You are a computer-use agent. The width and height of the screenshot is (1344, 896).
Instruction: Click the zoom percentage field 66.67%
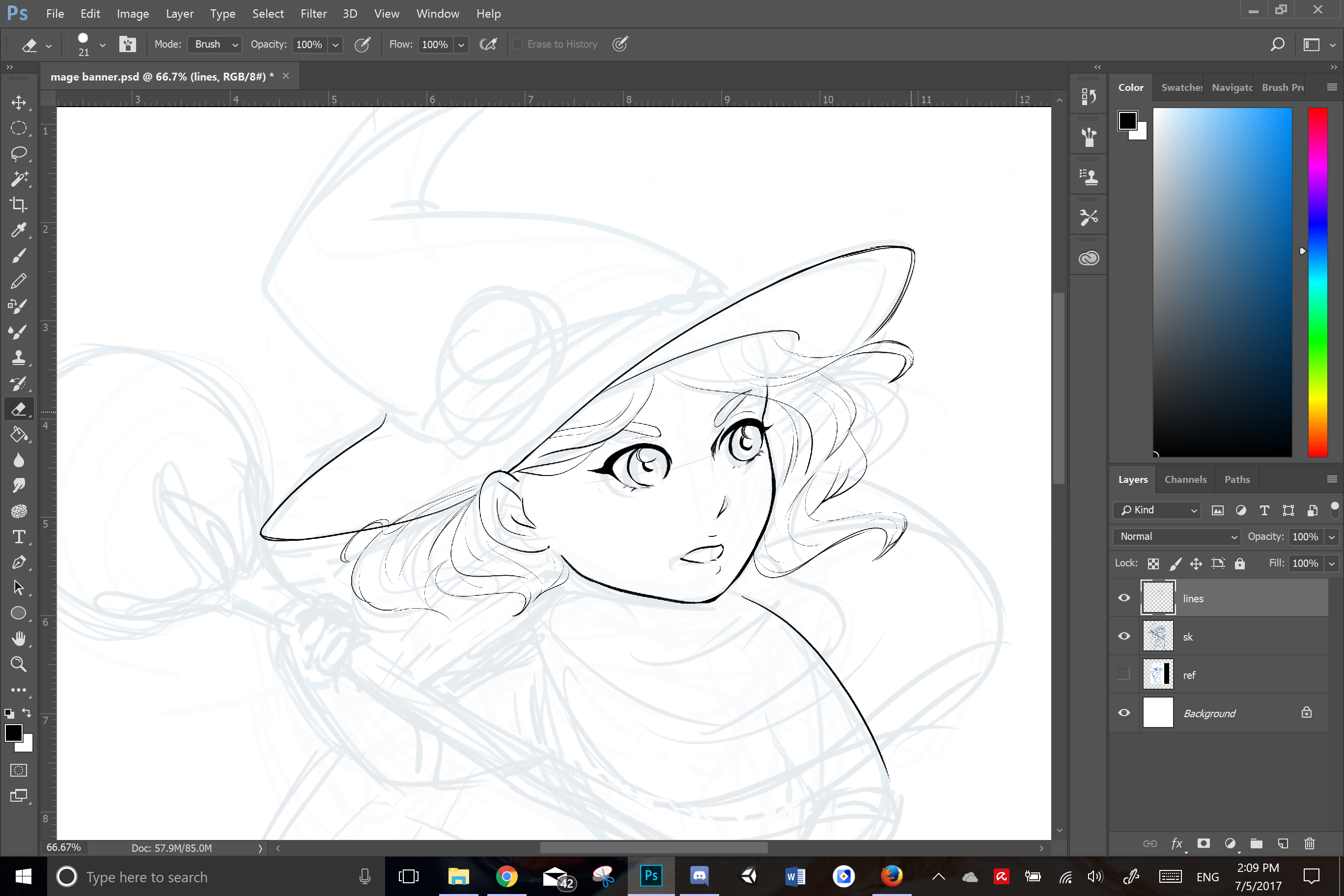63,847
